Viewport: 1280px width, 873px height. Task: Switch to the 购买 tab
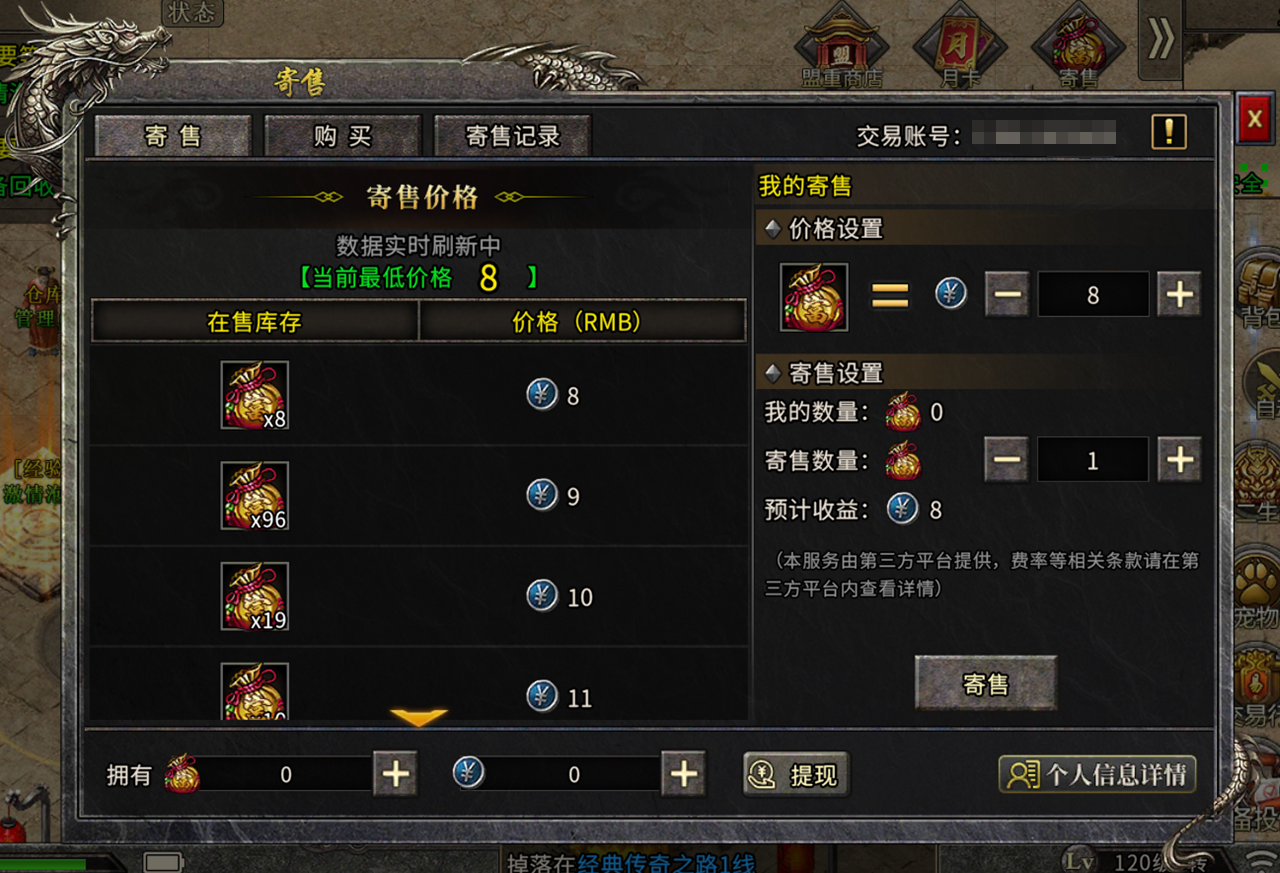342,136
